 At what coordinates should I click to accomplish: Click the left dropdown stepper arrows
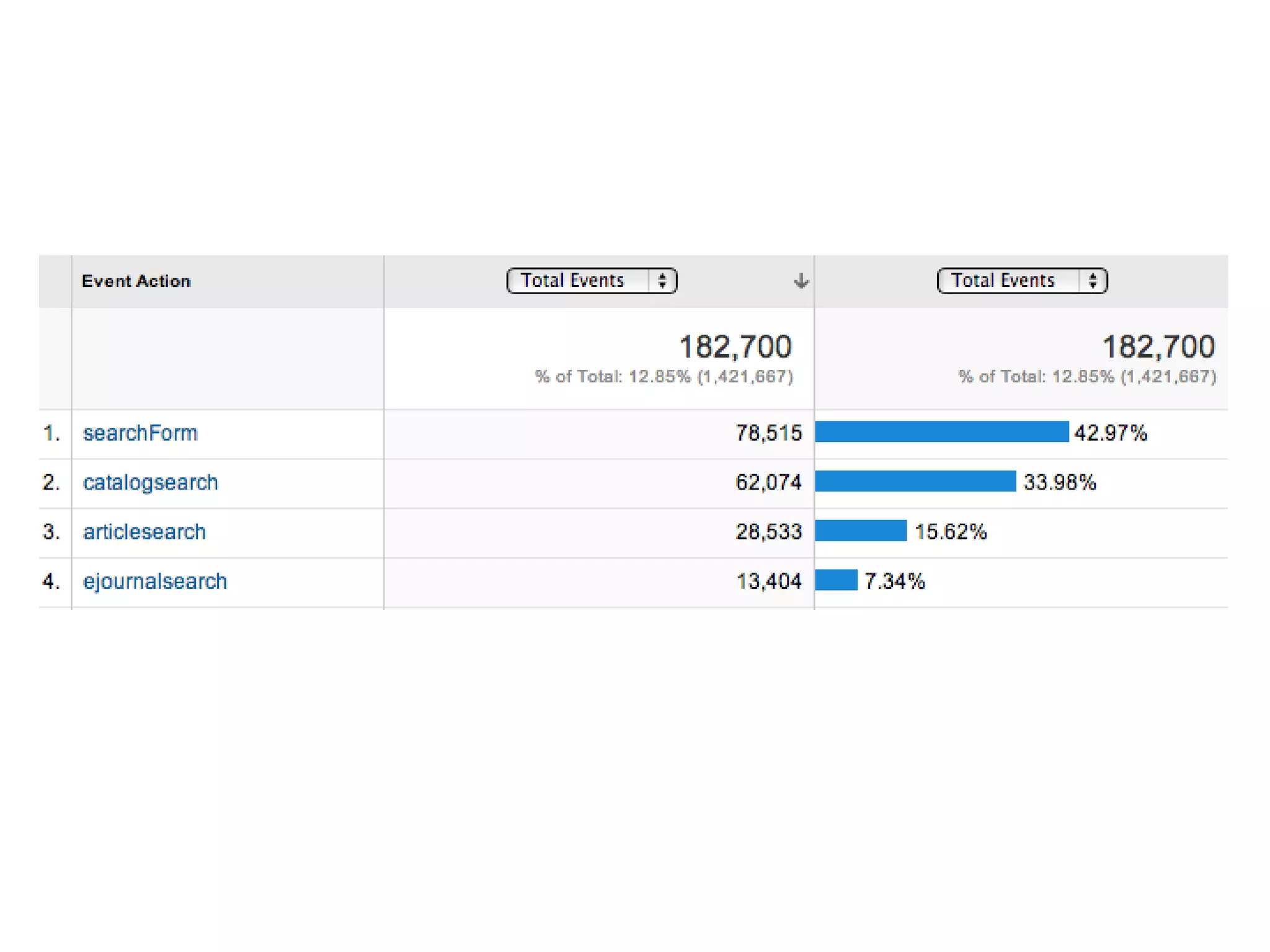[x=662, y=281]
